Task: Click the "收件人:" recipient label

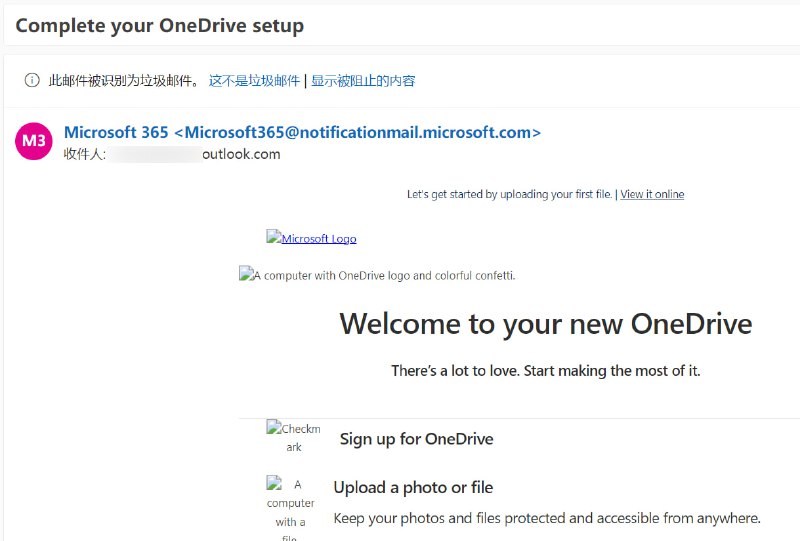Action: click(84, 154)
